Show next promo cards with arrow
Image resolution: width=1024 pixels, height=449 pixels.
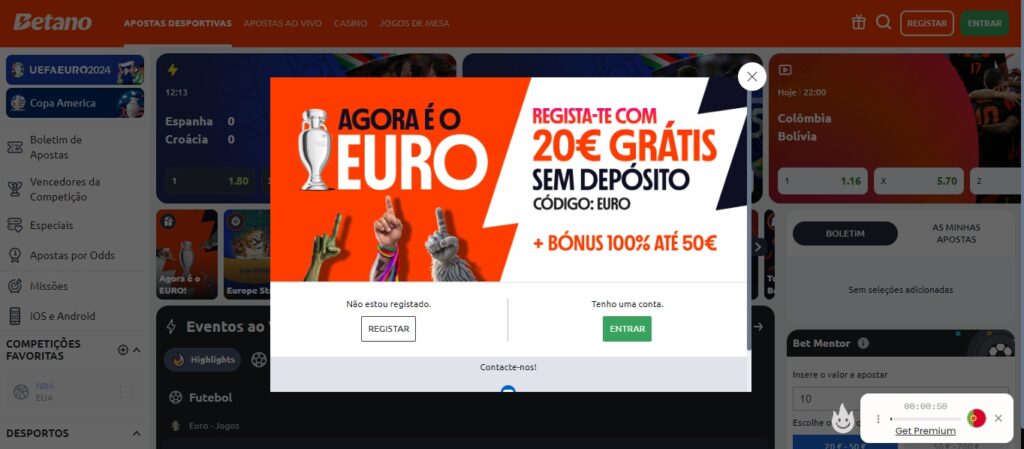[758, 247]
